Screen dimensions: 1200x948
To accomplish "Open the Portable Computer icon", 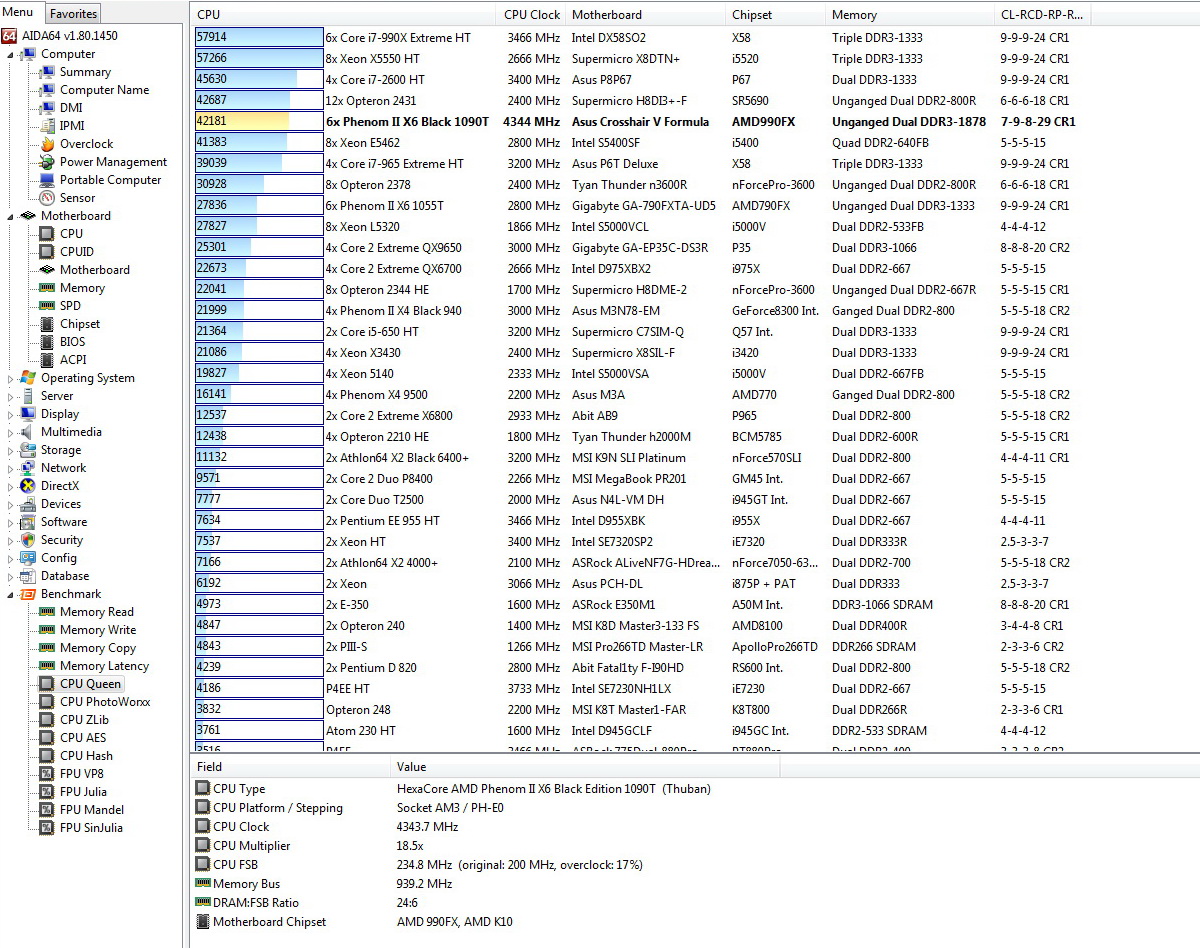I will point(47,180).
